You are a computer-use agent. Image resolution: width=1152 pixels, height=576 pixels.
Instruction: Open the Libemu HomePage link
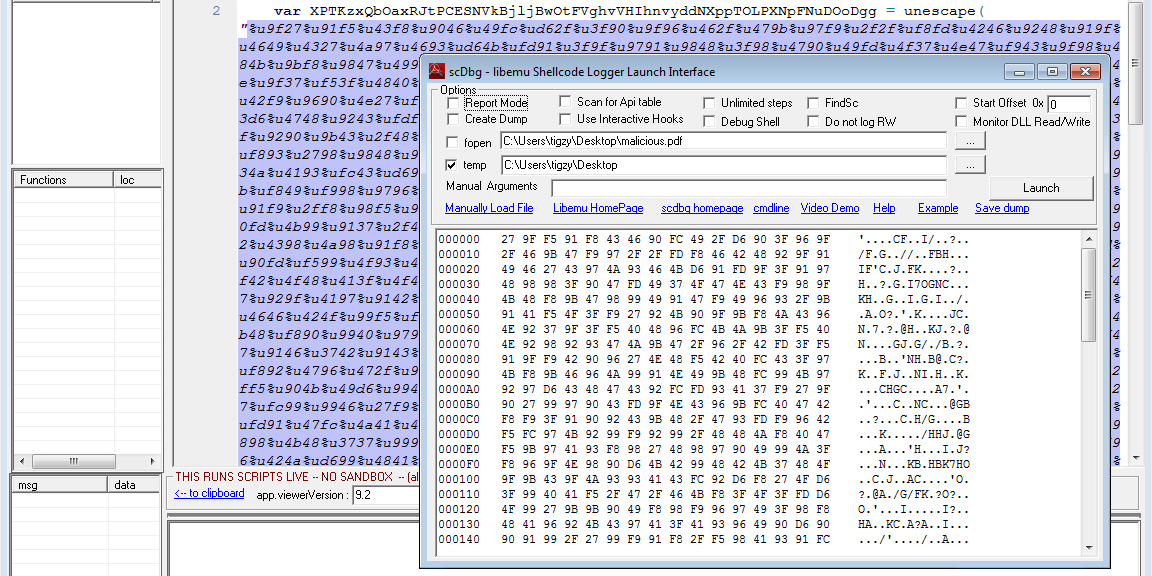click(x=598, y=209)
